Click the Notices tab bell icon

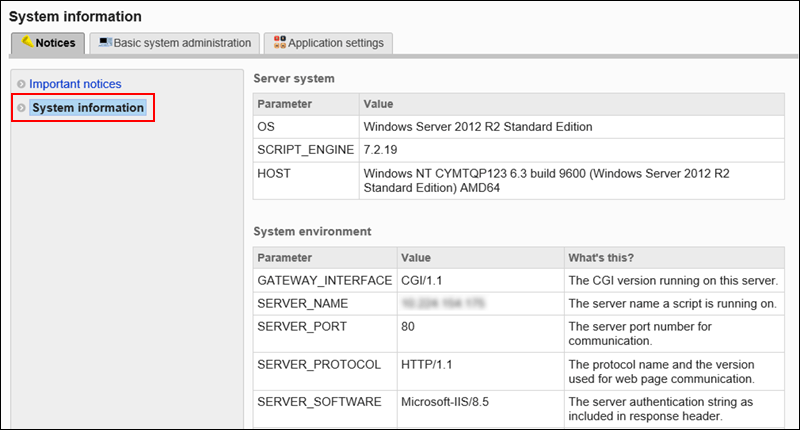pyautogui.click(x=28, y=41)
